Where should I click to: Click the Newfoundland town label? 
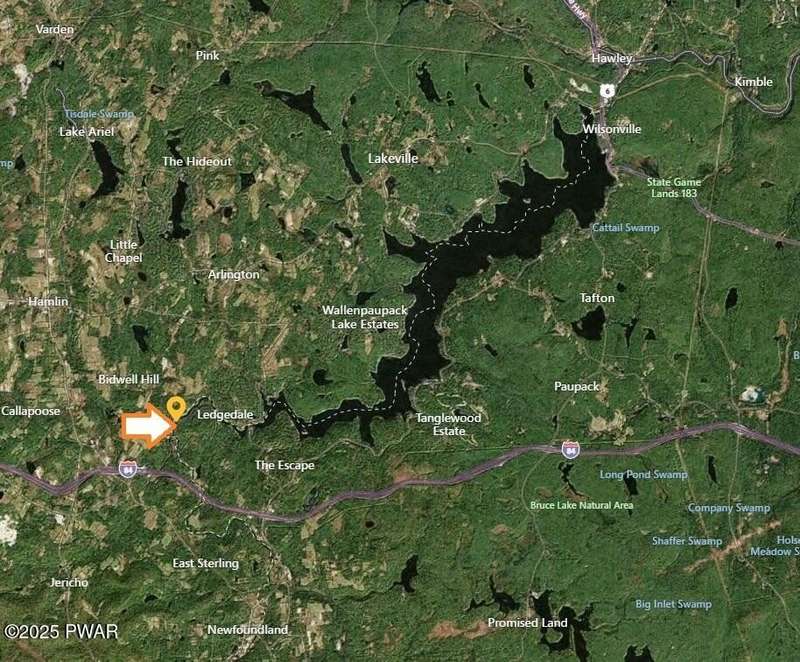pos(247,630)
